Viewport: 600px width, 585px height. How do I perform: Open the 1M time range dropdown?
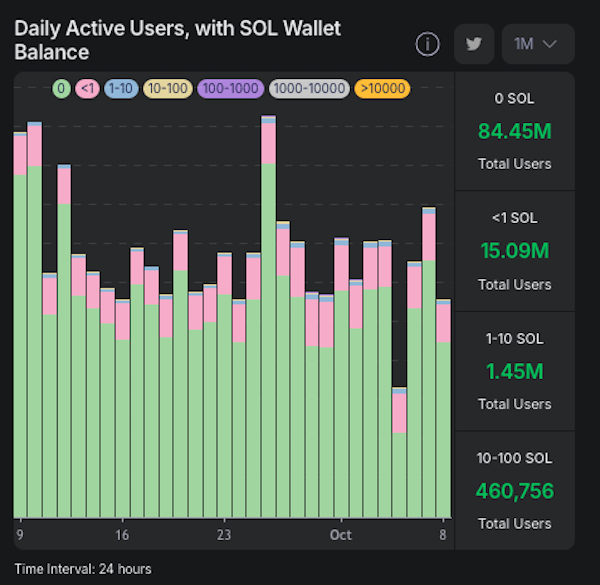click(x=538, y=44)
